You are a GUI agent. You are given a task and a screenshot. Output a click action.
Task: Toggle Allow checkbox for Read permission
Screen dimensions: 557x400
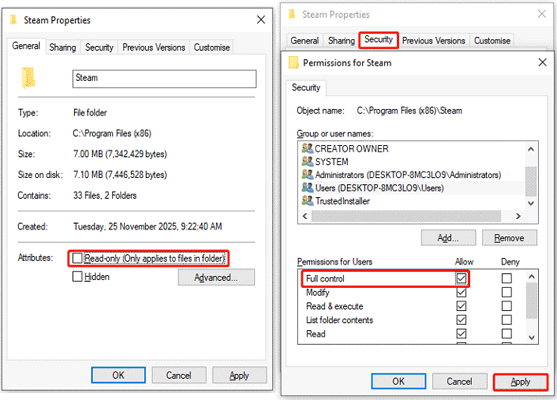[461, 334]
